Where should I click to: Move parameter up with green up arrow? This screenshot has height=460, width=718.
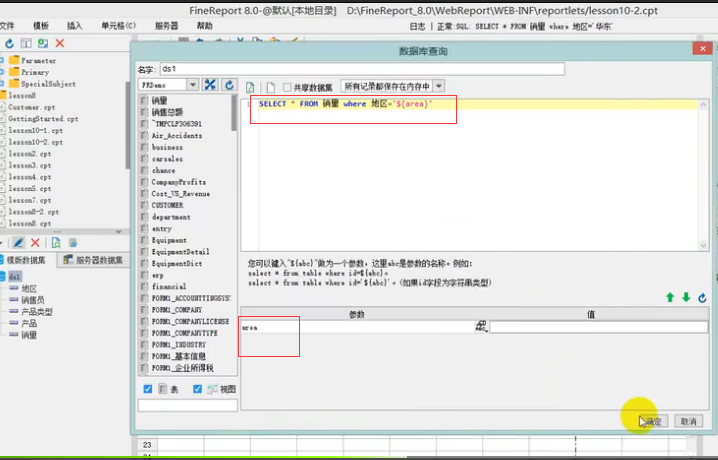[670, 298]
